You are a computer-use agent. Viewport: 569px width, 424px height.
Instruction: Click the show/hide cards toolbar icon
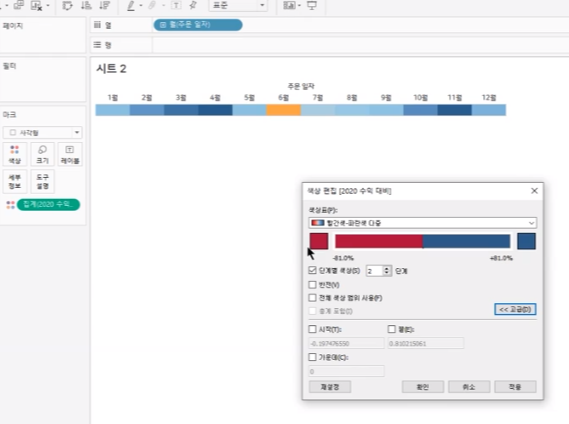pos(289,5)
